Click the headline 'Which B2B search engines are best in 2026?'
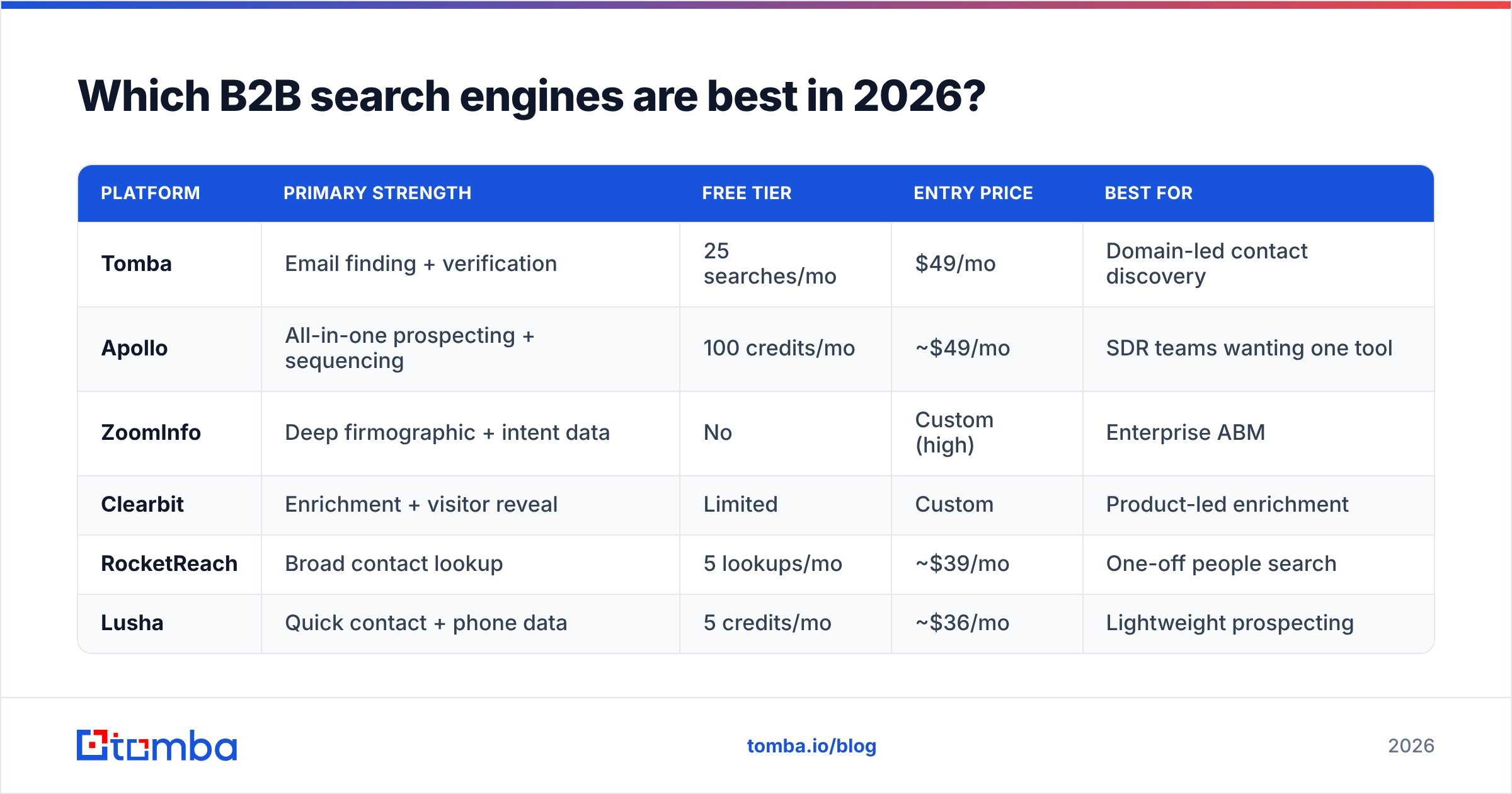Viewport: 1512px width, 794px height. [531, 96]
